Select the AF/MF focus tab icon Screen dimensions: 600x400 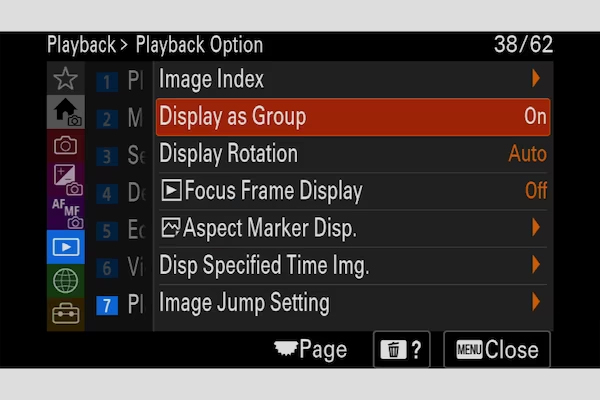pos(65,213)
